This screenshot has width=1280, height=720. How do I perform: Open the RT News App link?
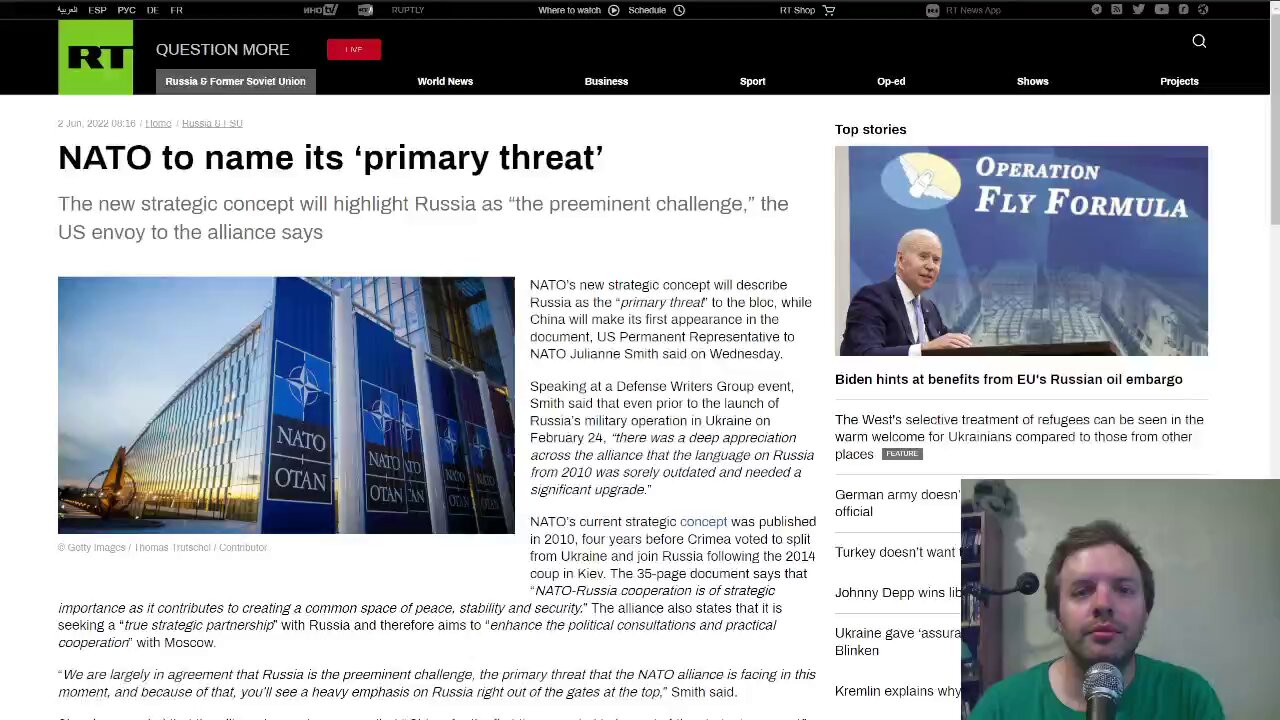[x=973, y=10]
